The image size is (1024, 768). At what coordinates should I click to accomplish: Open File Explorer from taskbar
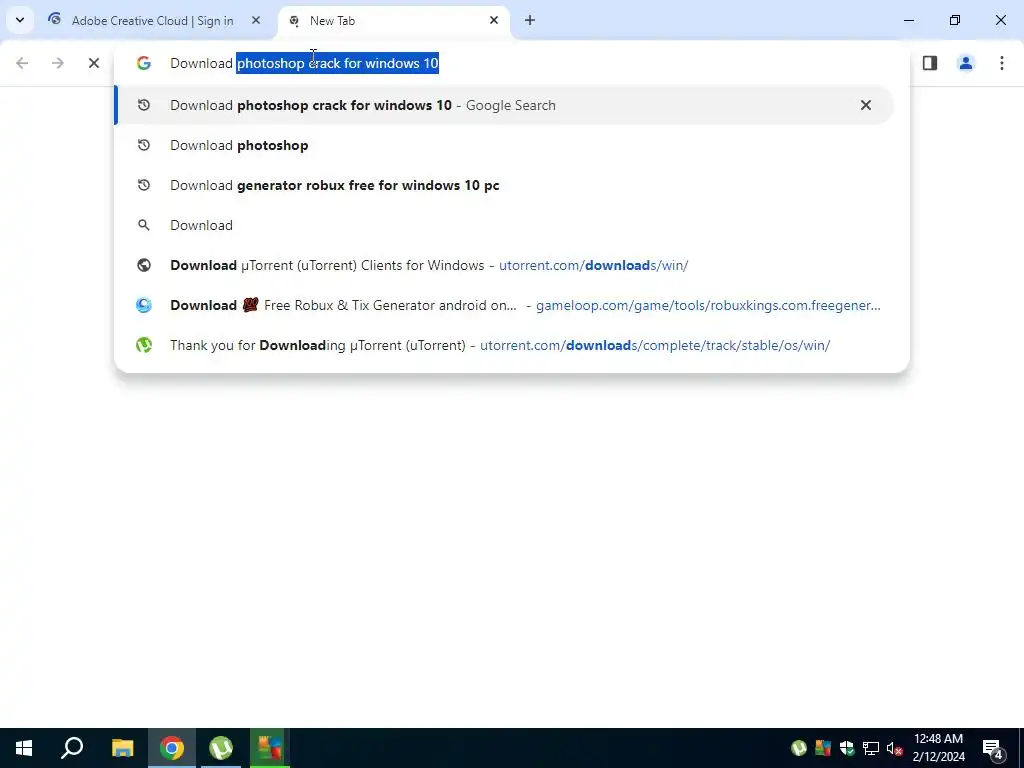(122, 748)
